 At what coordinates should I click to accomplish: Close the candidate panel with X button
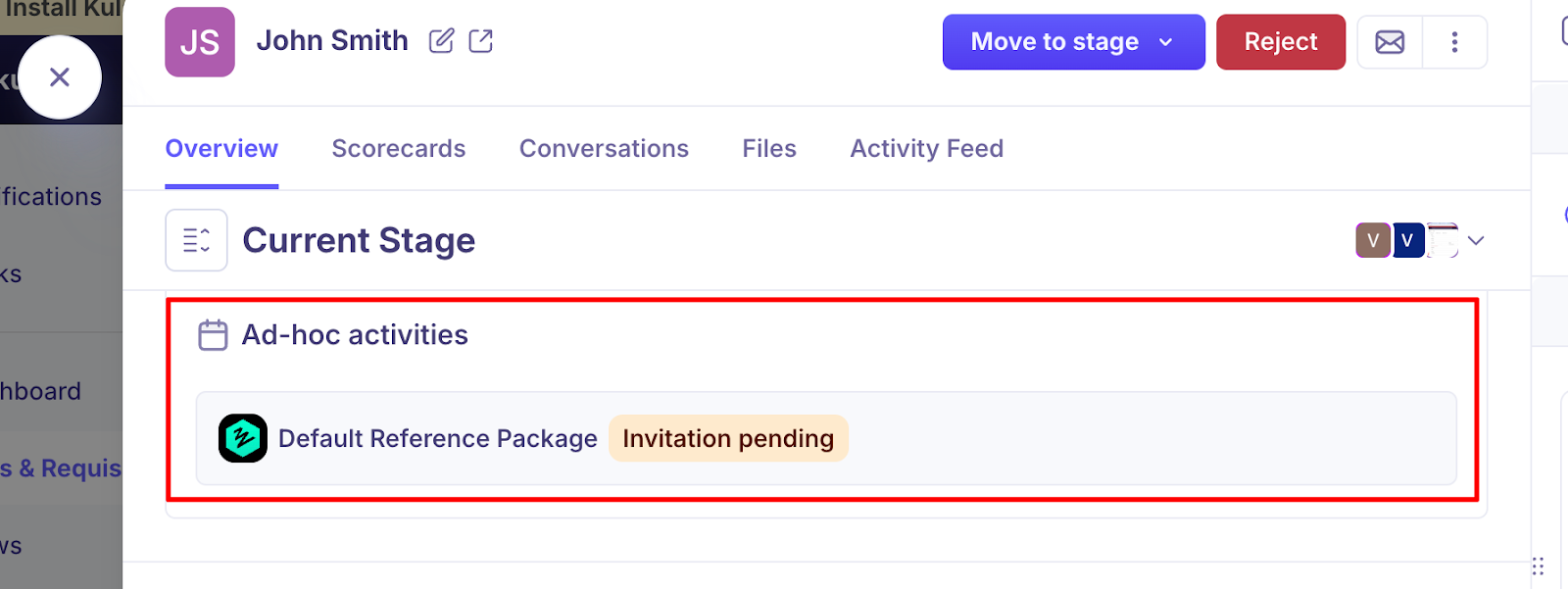pos(60,77)
